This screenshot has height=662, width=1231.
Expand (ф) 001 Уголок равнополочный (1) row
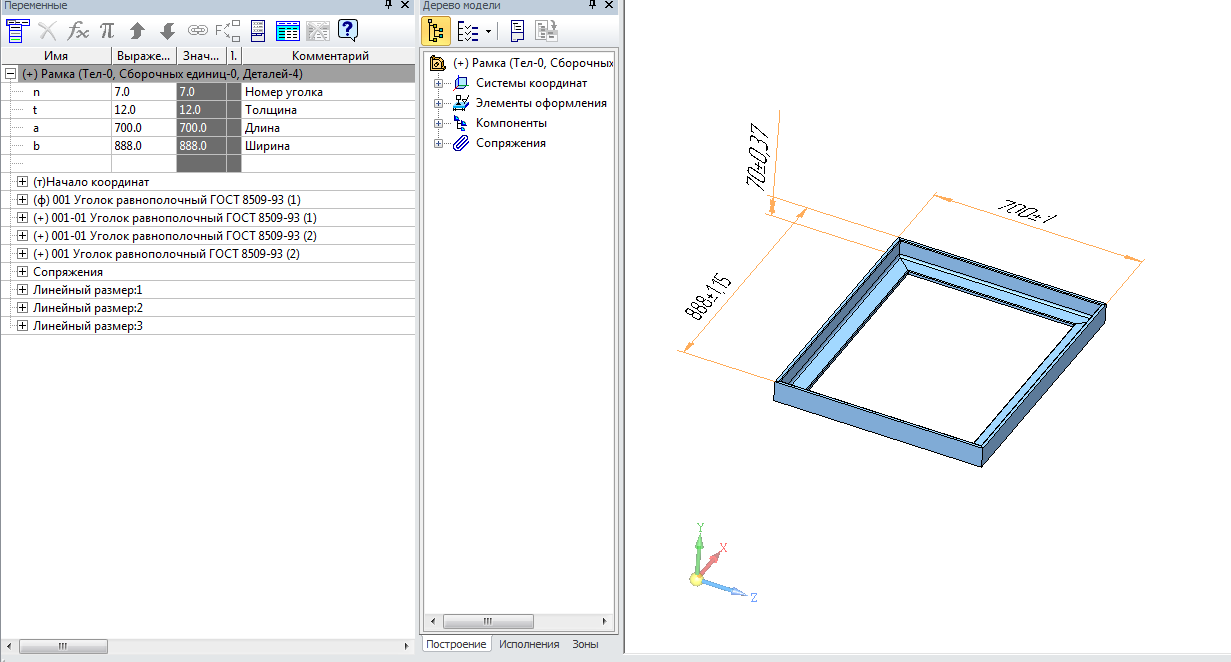coord(23,200)
